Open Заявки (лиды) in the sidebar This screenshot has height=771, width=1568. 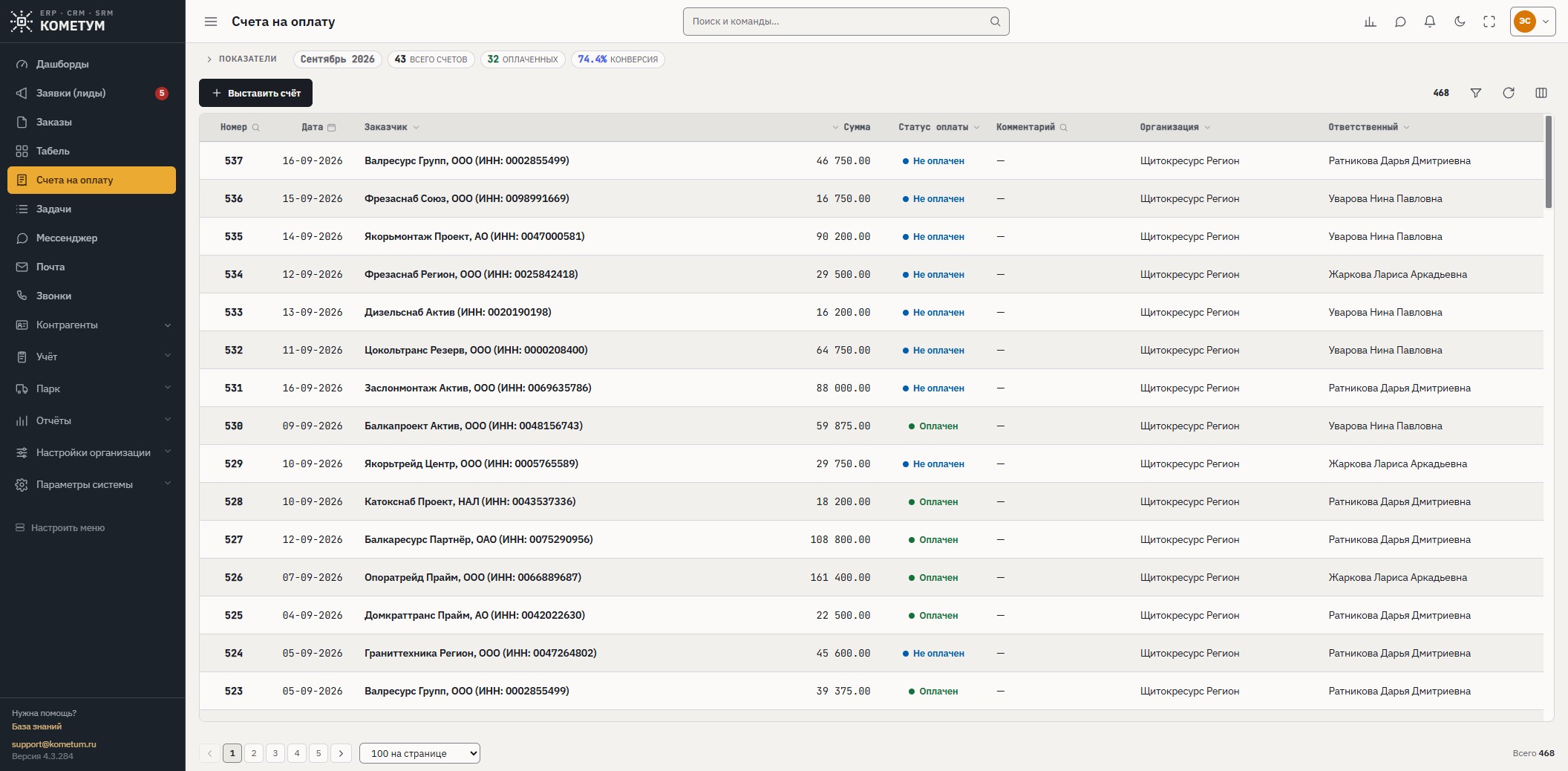(91, 93)
